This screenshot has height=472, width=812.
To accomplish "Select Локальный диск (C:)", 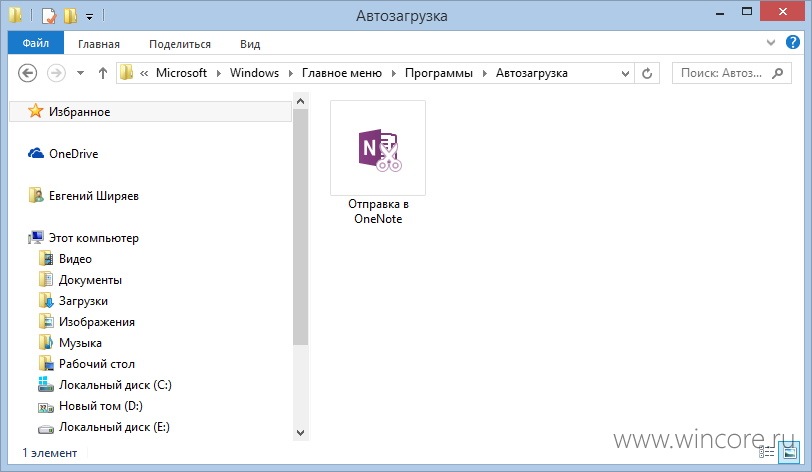I will (115, 385).
